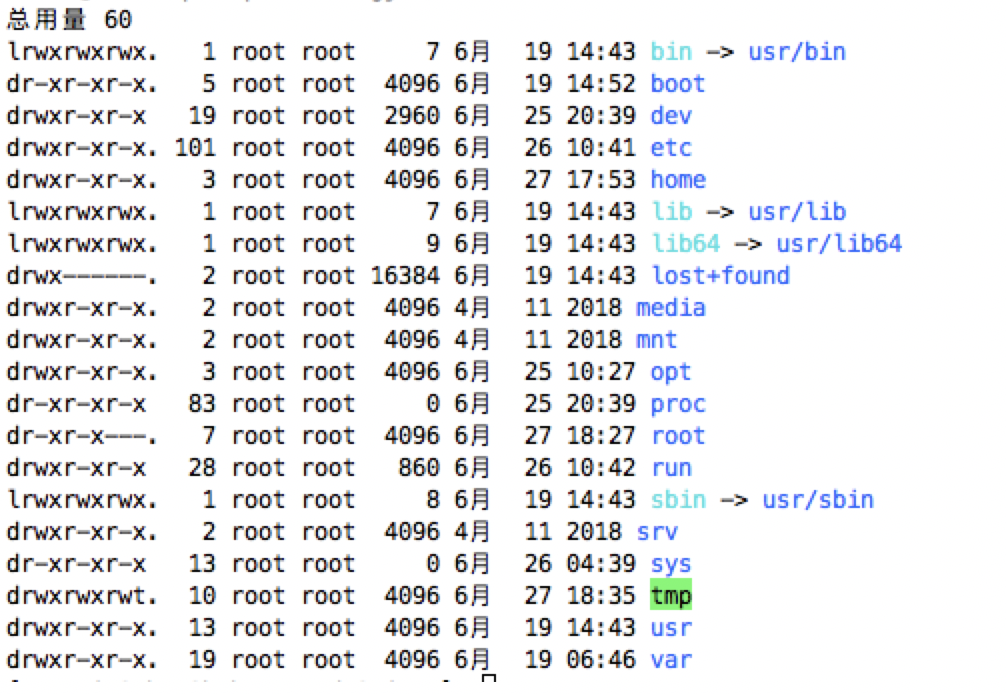
Task: Click the "opt" directory name
Action: click(x=671, y=372)
